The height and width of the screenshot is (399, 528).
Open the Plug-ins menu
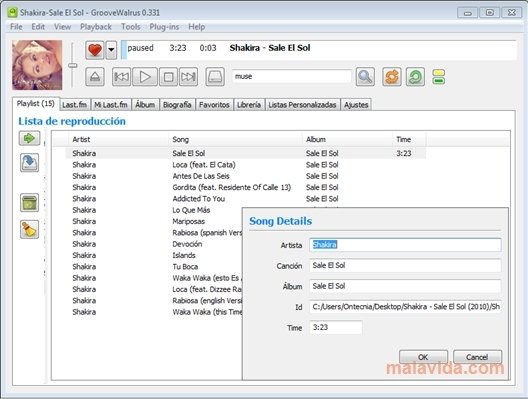point(164,27)
